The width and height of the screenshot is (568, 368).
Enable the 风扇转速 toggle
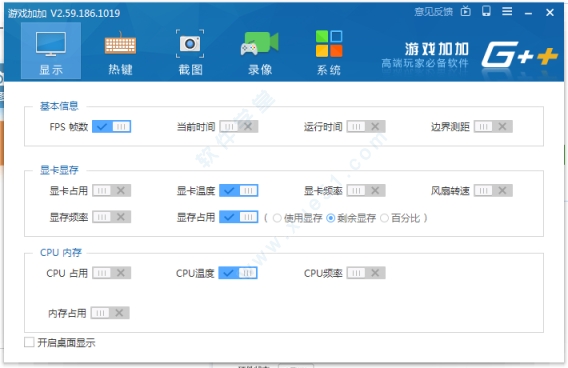[x=493, y=191]
